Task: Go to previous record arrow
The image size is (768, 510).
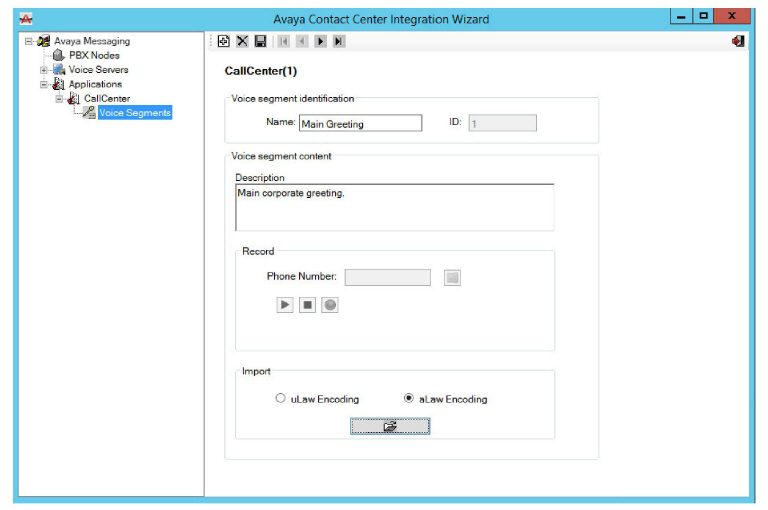Action: point(302,41)
